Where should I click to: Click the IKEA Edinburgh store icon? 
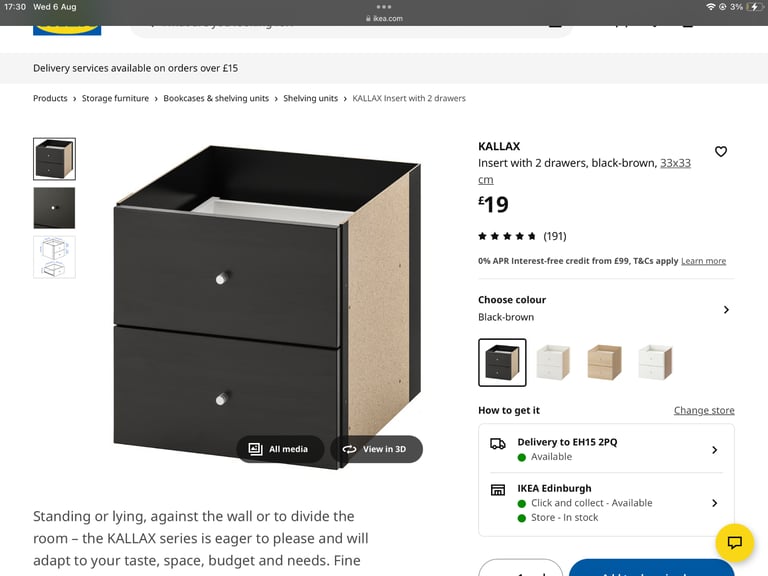pos(498,490)
